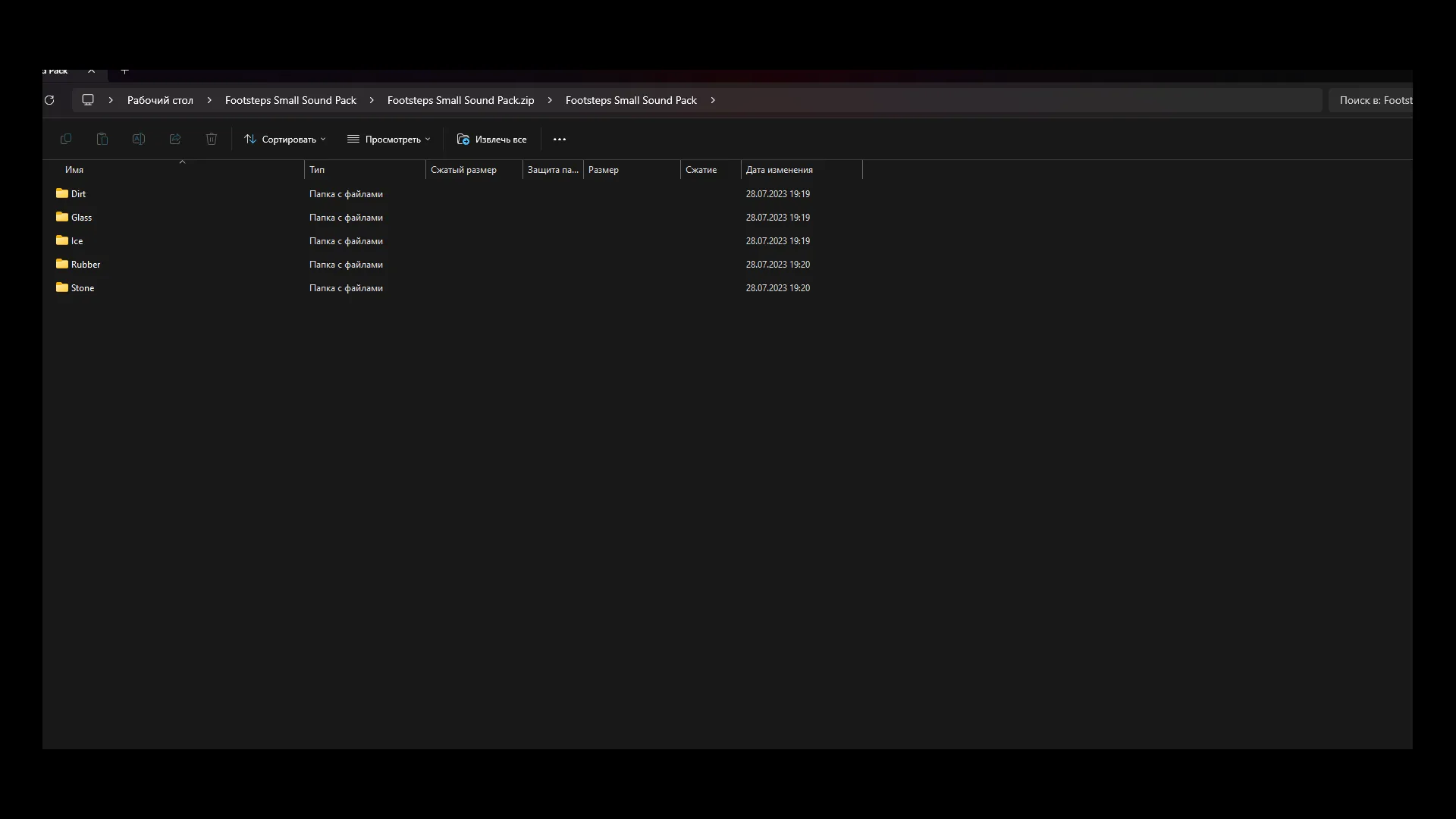Expand chevron after Рабочий стол breadcrumb
This screenshot has height=819, width=1456.
(x=209, y=100)
